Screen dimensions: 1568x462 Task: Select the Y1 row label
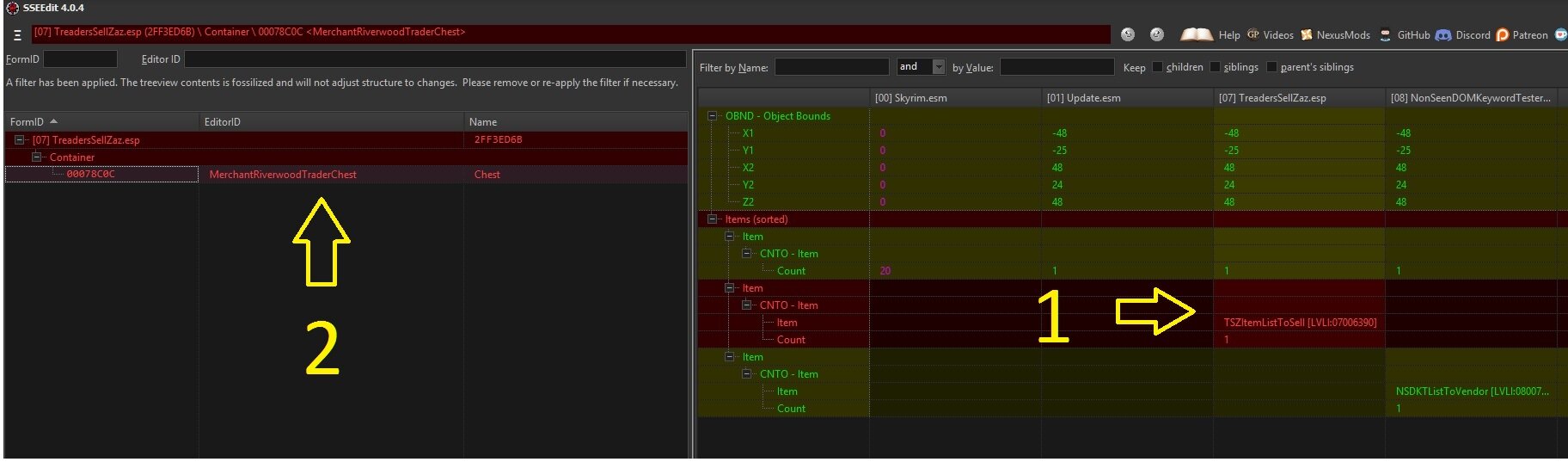[x=748, y=150]
